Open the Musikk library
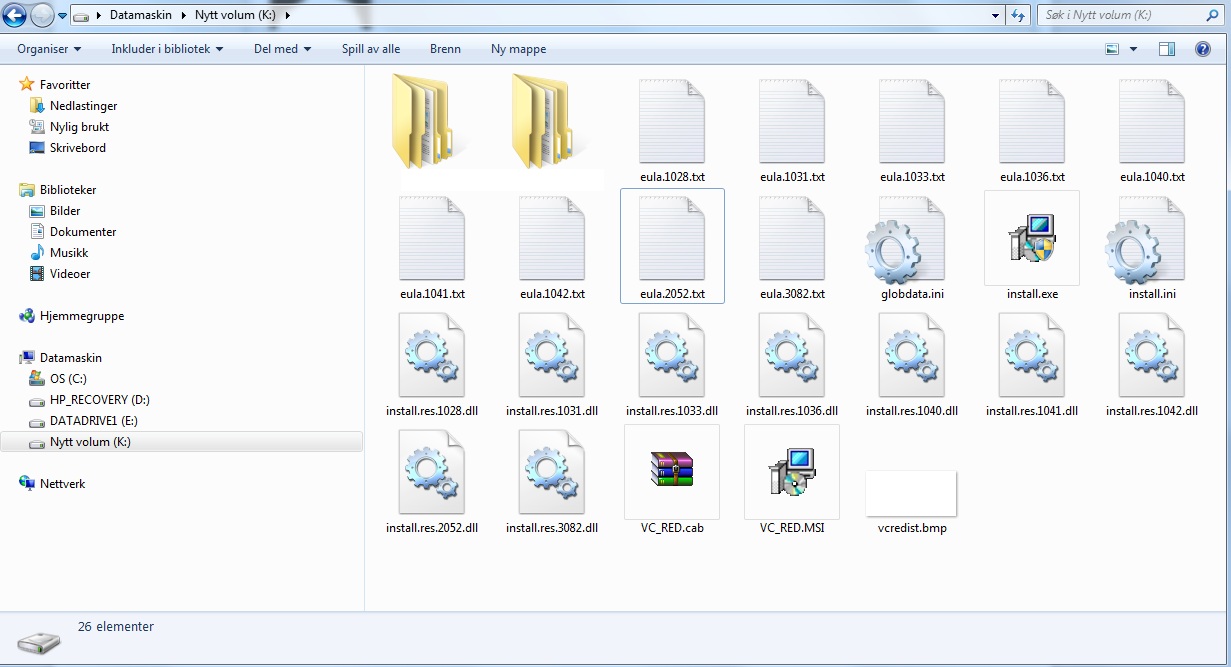Screen dimensions: 1231x667 point(69,253)
